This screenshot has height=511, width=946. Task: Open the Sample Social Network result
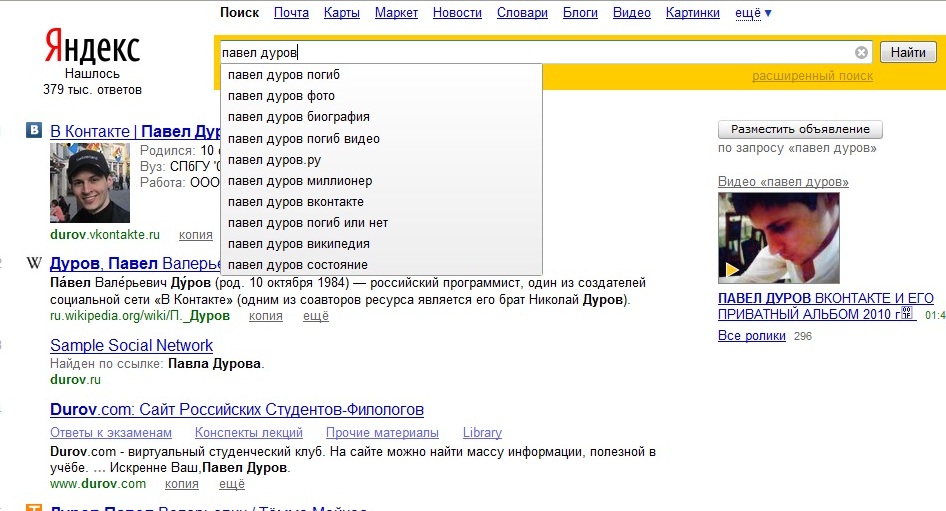[x=132, y=346]
